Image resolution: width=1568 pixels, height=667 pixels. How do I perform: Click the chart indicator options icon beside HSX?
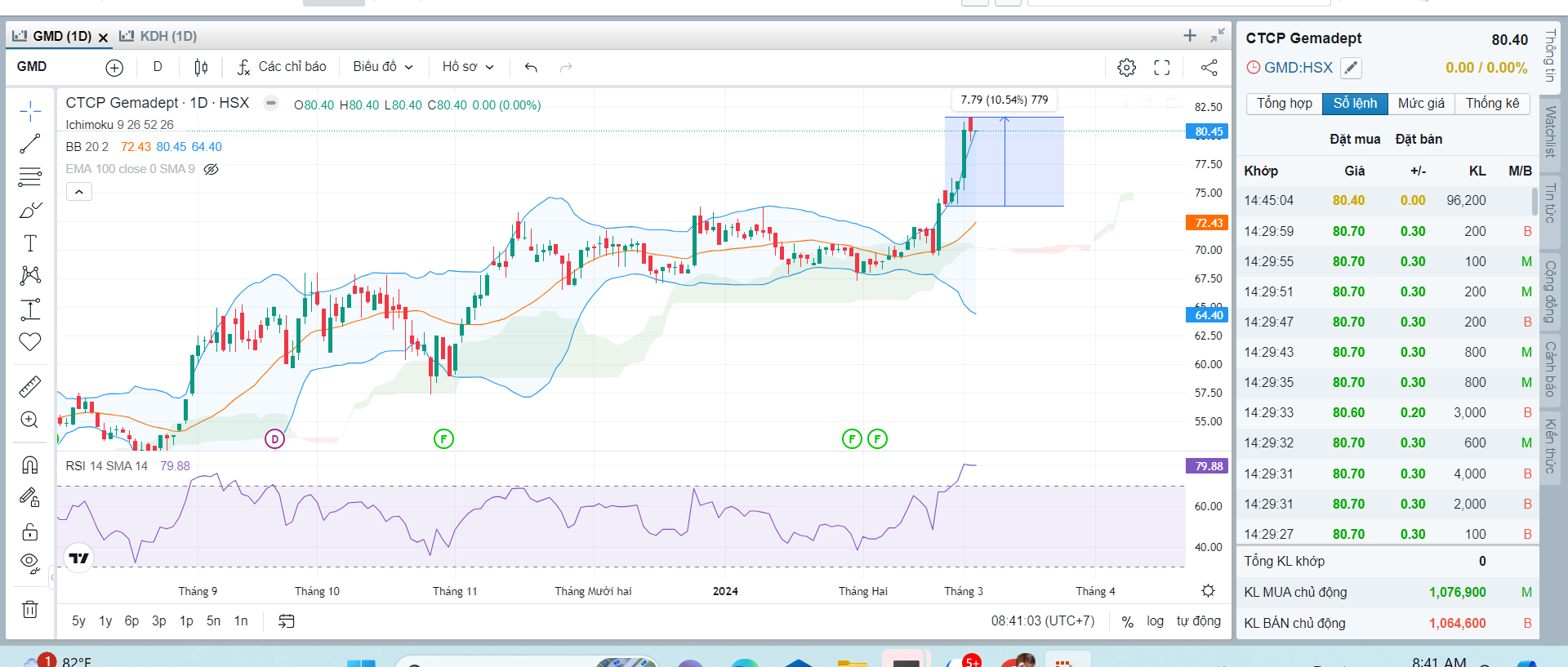(x=271, y=103)
